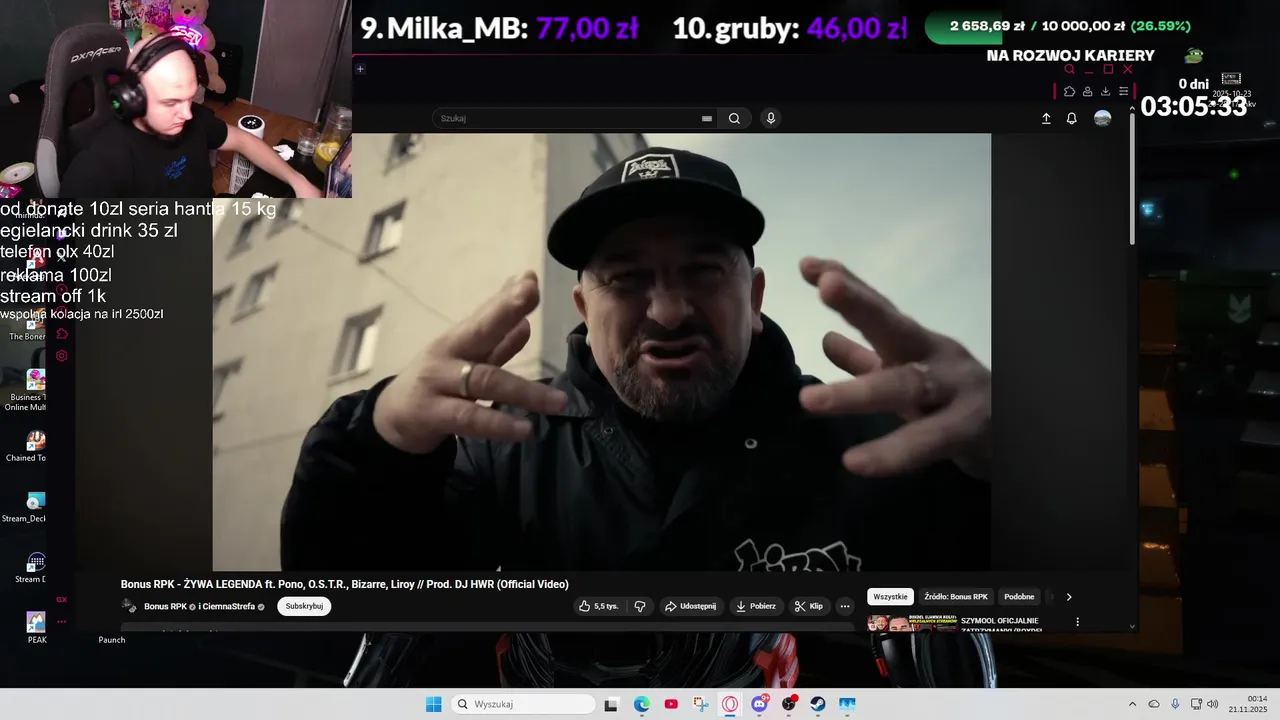This screenshot has height=720, width=1280.
Task: Open a new browser tab with plus
Action: click(360, 69)
